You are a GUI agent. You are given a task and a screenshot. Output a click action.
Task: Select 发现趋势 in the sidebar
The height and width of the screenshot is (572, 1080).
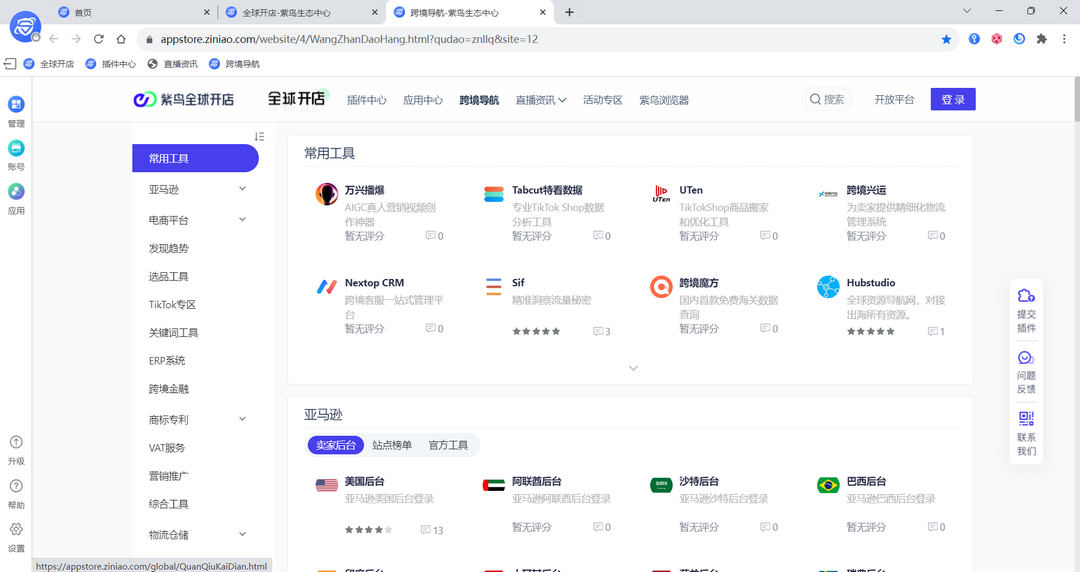(x=169, y=248)
